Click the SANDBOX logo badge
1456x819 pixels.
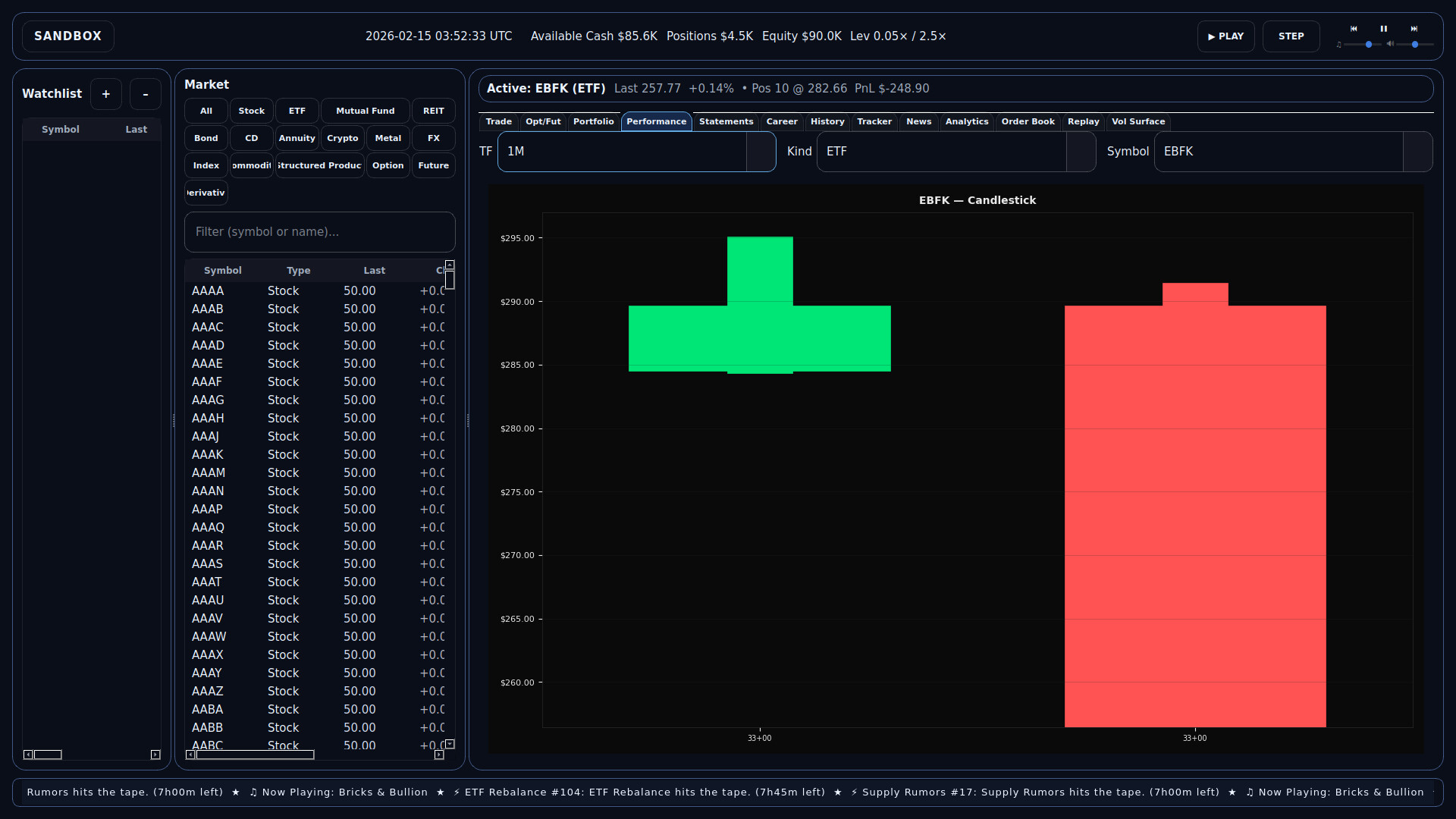(67, 36)
